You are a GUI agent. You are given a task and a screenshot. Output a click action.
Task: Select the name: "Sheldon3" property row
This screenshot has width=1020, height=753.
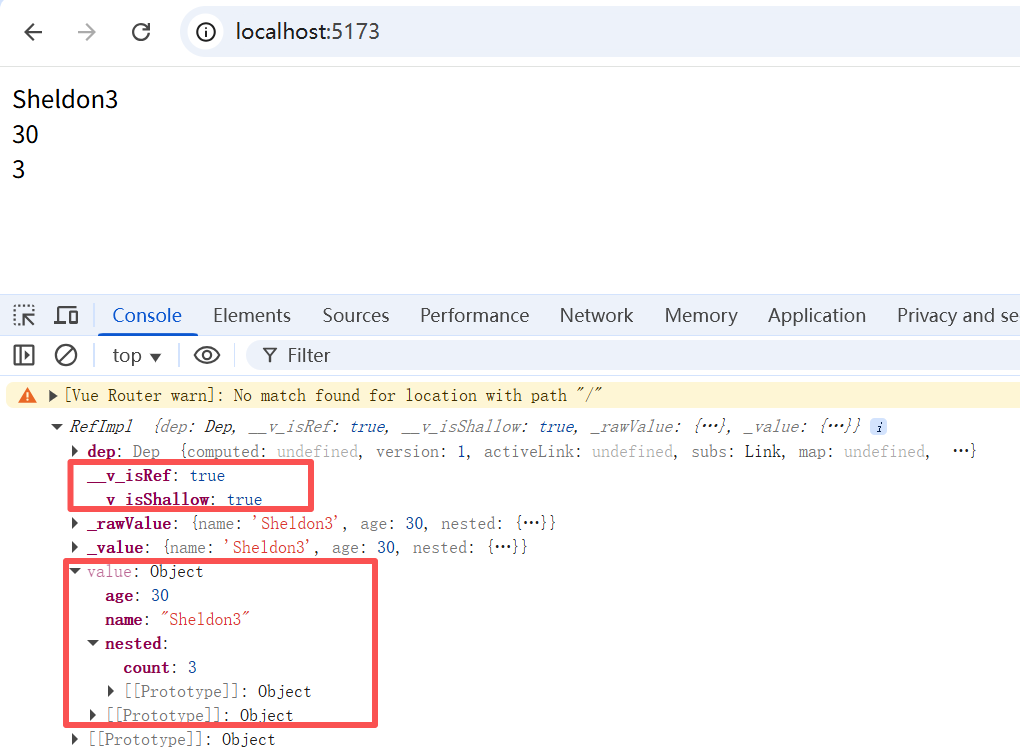tap(178, 620)
